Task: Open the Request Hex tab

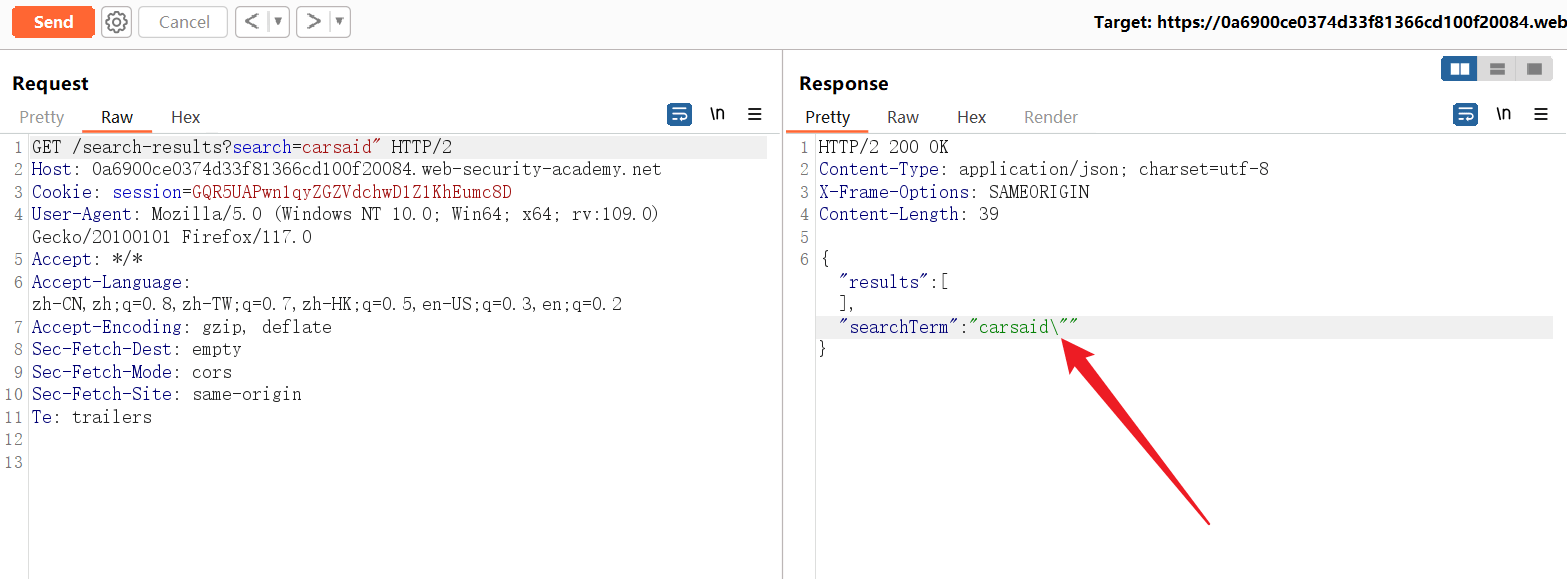Action: 185,117
